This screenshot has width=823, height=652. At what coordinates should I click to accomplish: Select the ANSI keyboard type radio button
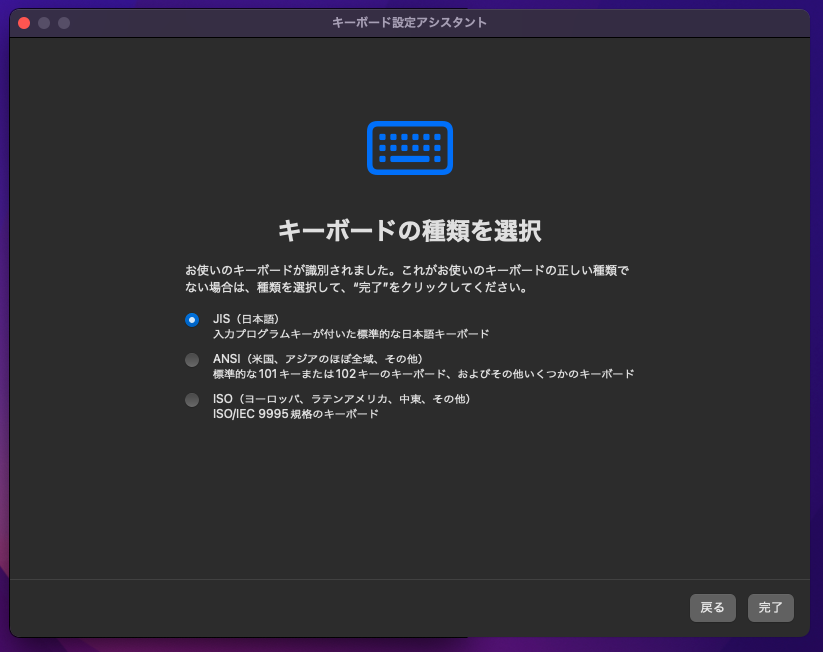click(192, 360)
